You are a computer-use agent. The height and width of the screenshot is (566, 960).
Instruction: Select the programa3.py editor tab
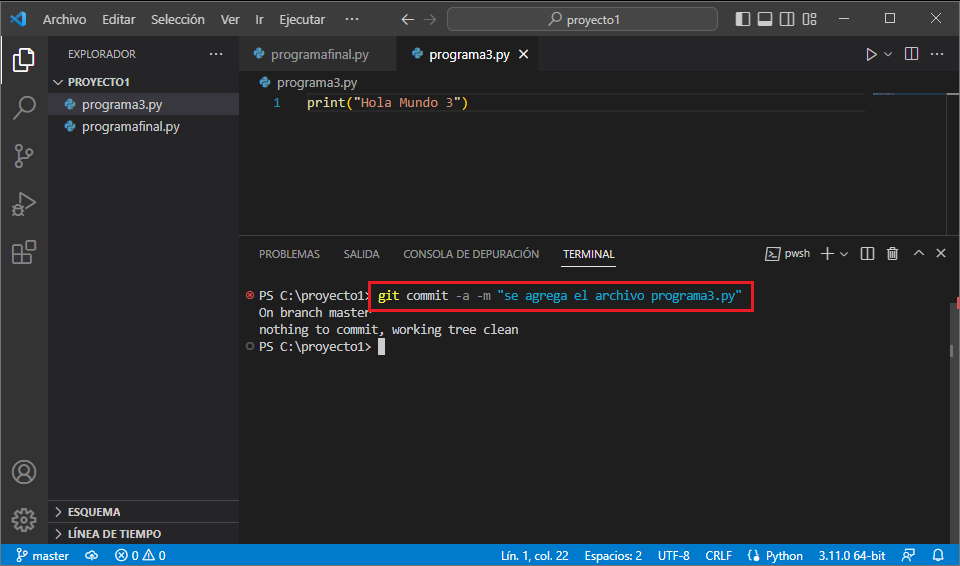coord(469,55)
